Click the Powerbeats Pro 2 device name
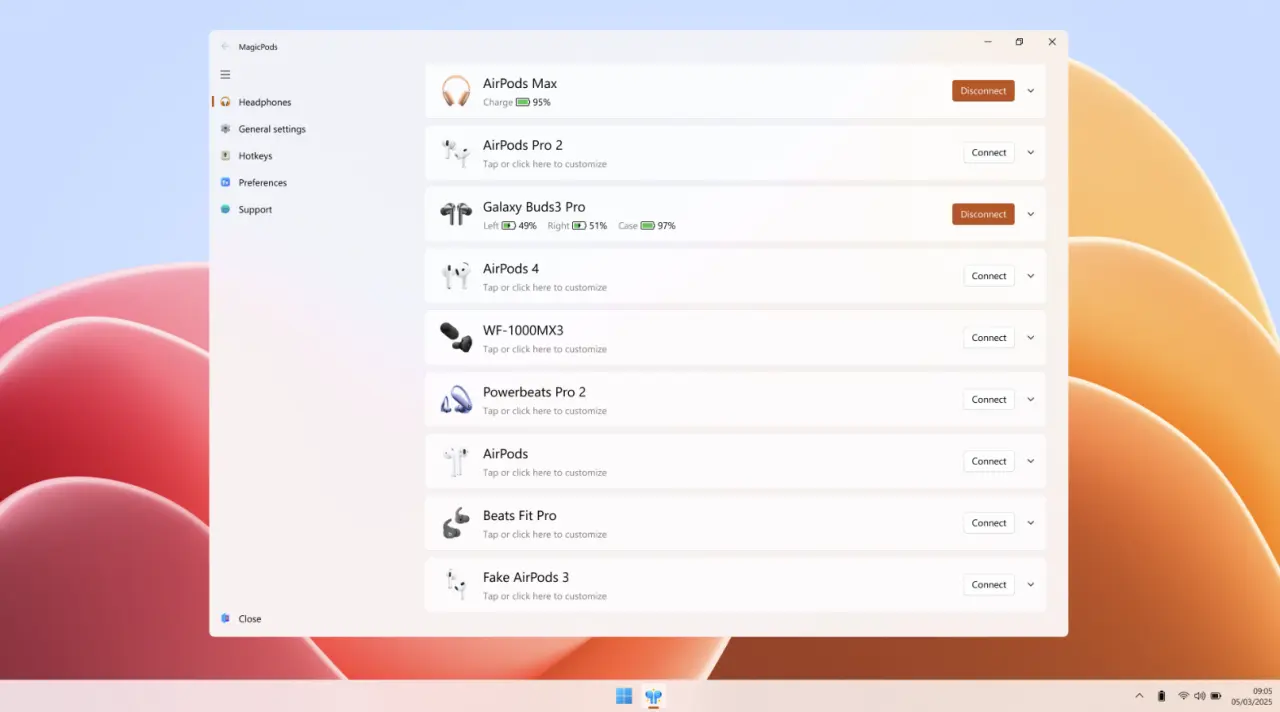Viewport: 1280px width, 712px height. (534, 392)
